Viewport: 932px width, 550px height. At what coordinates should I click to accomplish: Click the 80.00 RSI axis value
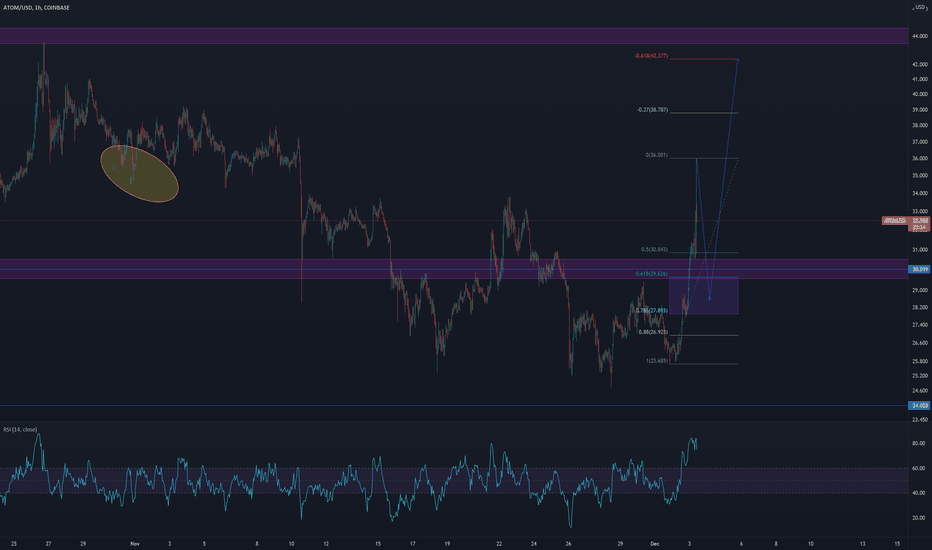pos(918,444)
